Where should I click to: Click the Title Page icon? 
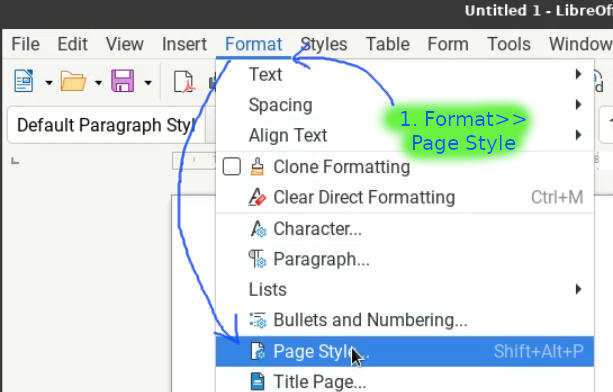(x=258, y=382)
